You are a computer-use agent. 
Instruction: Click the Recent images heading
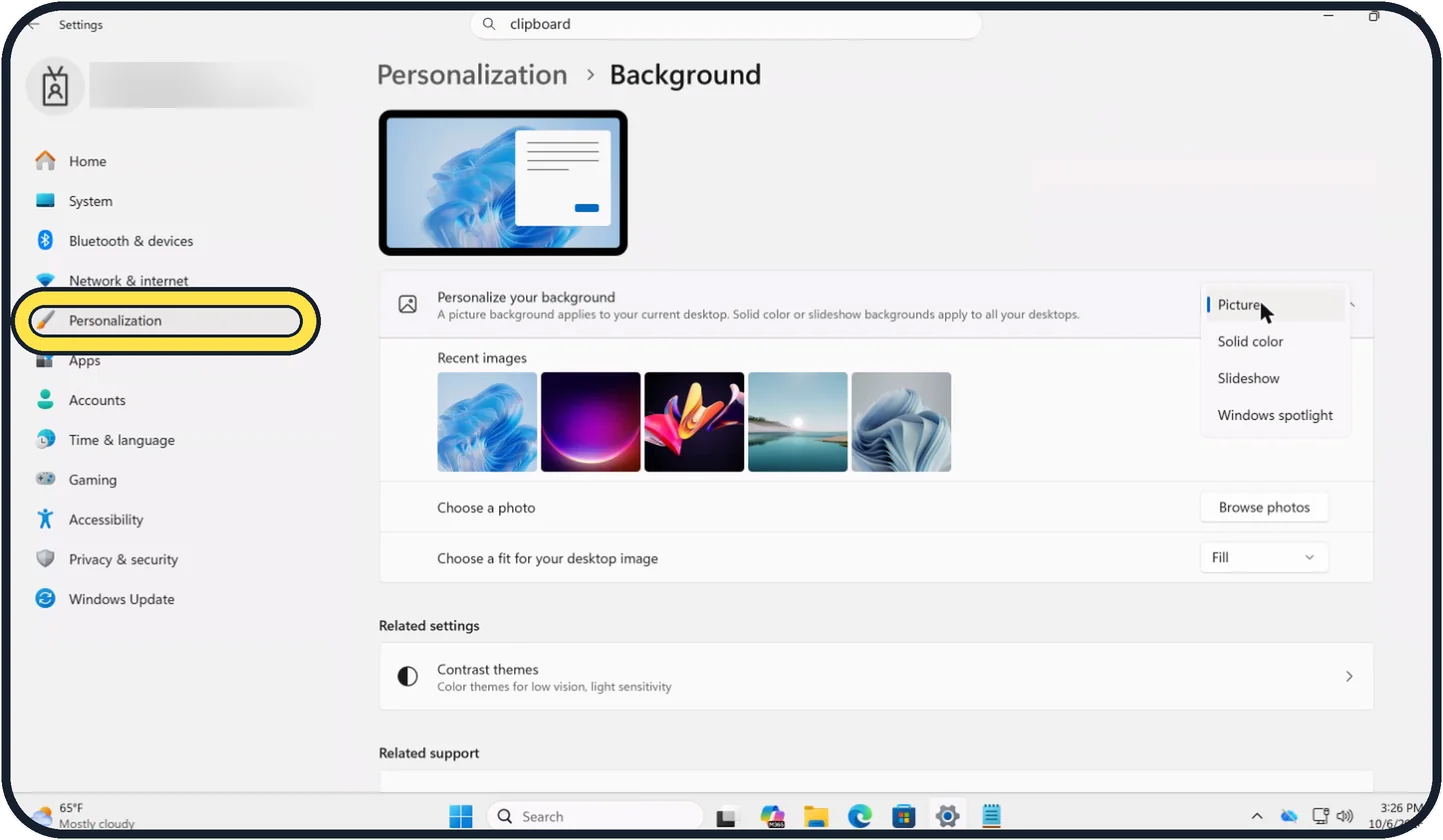(482, 358)
